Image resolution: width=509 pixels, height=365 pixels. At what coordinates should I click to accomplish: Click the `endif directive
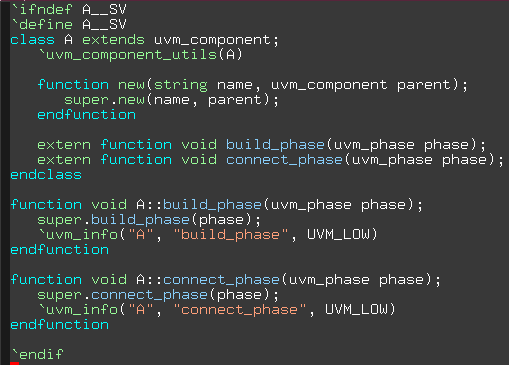37,354
